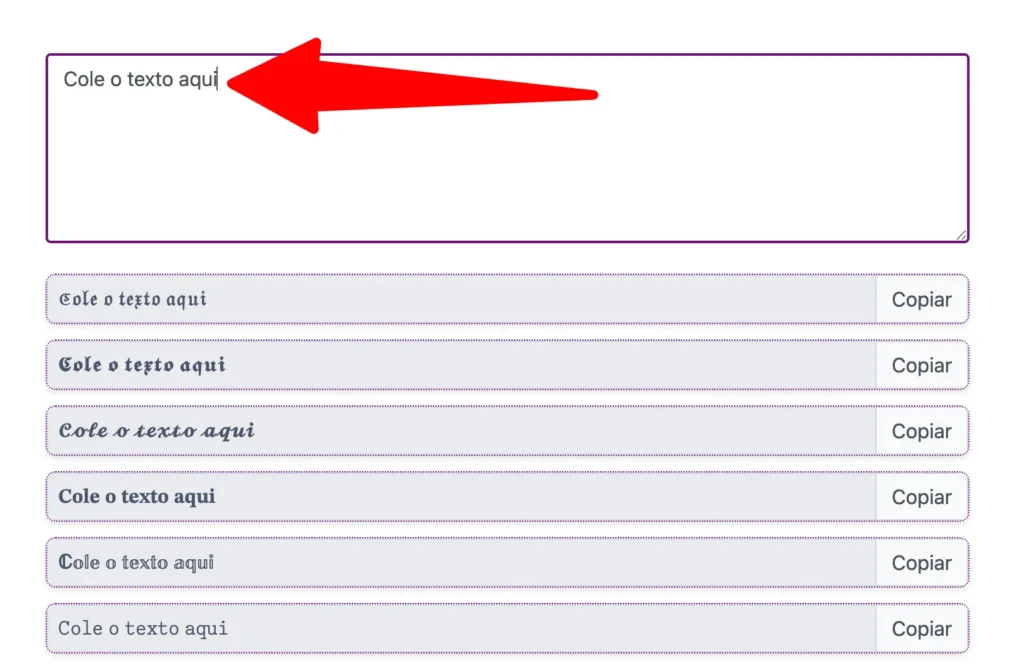Click the word "texto" in the top textarea
Viewport: 1024px width, 665px height.
[x=150, y=80]
